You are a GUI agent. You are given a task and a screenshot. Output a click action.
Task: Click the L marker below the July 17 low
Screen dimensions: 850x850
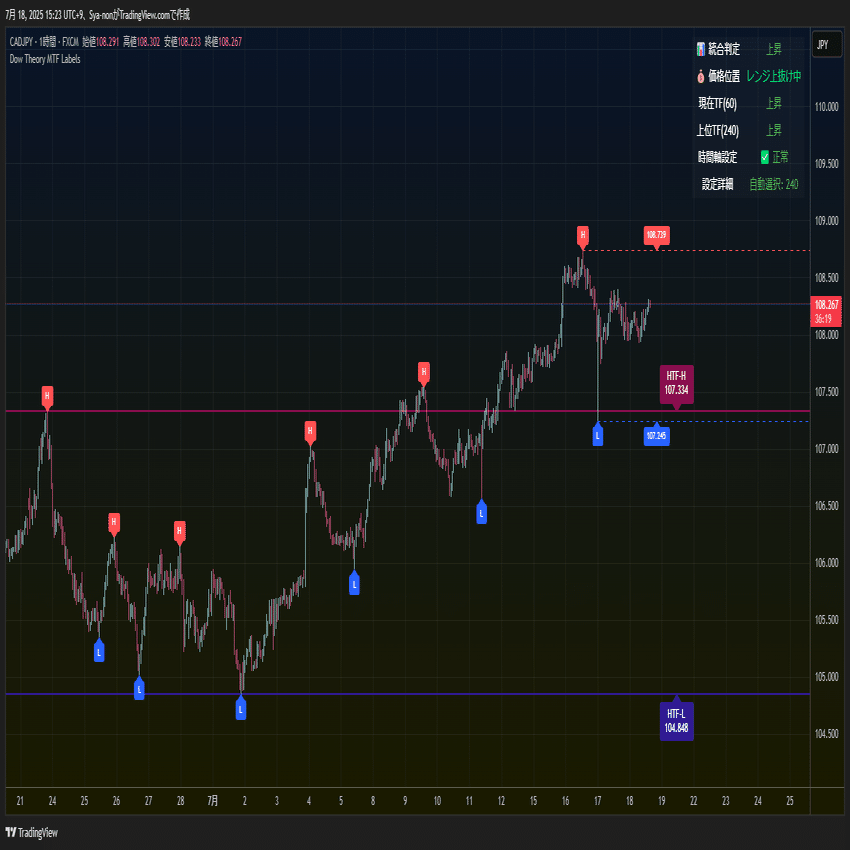pos(597,435)
